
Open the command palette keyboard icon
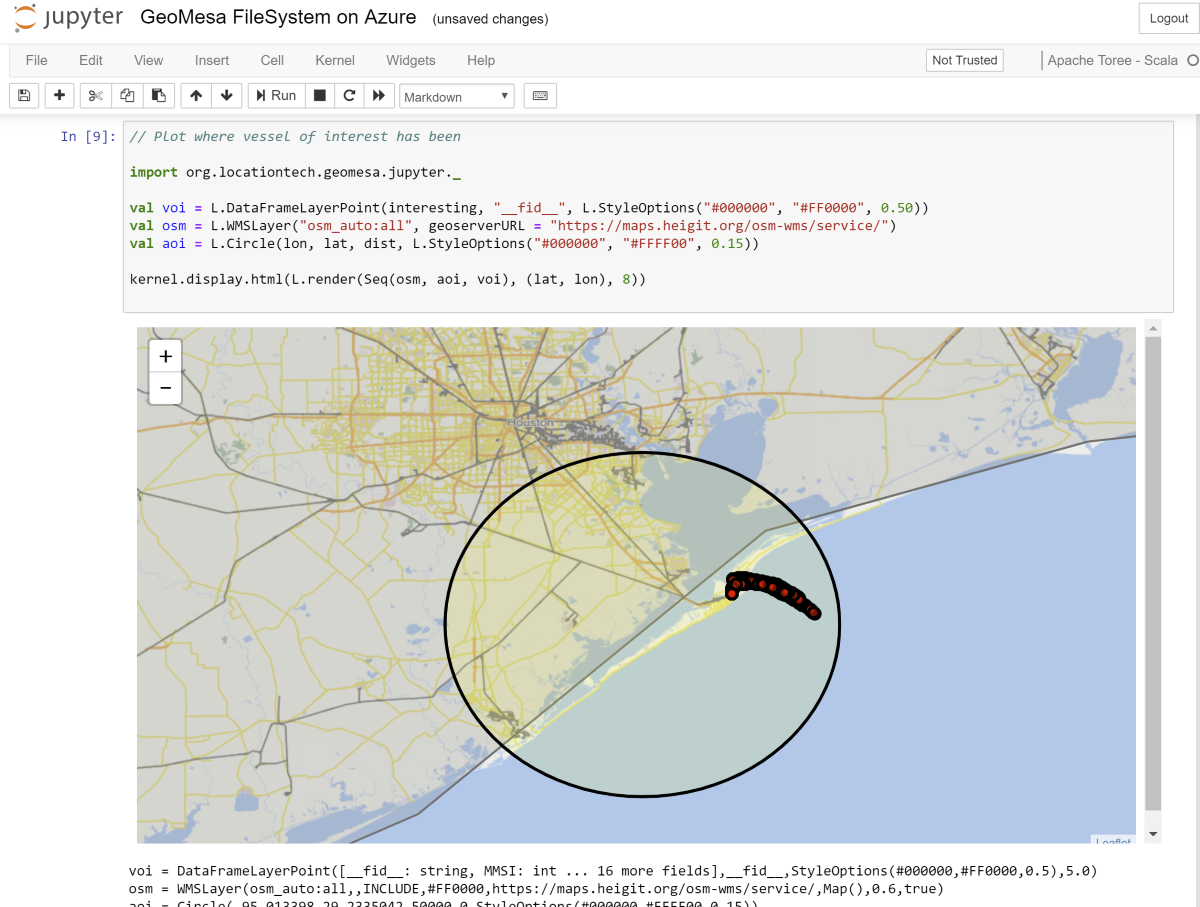540,95
